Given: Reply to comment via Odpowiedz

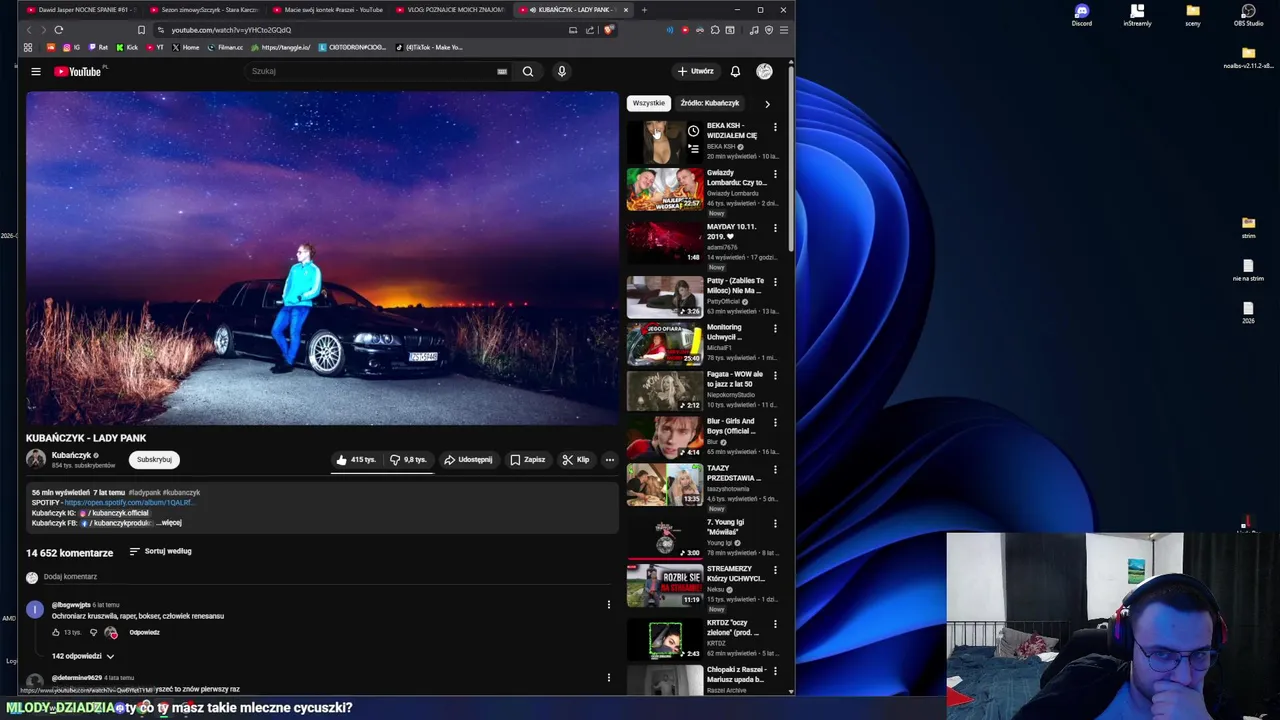Looking at the screenshot, I should click(144, 632).
